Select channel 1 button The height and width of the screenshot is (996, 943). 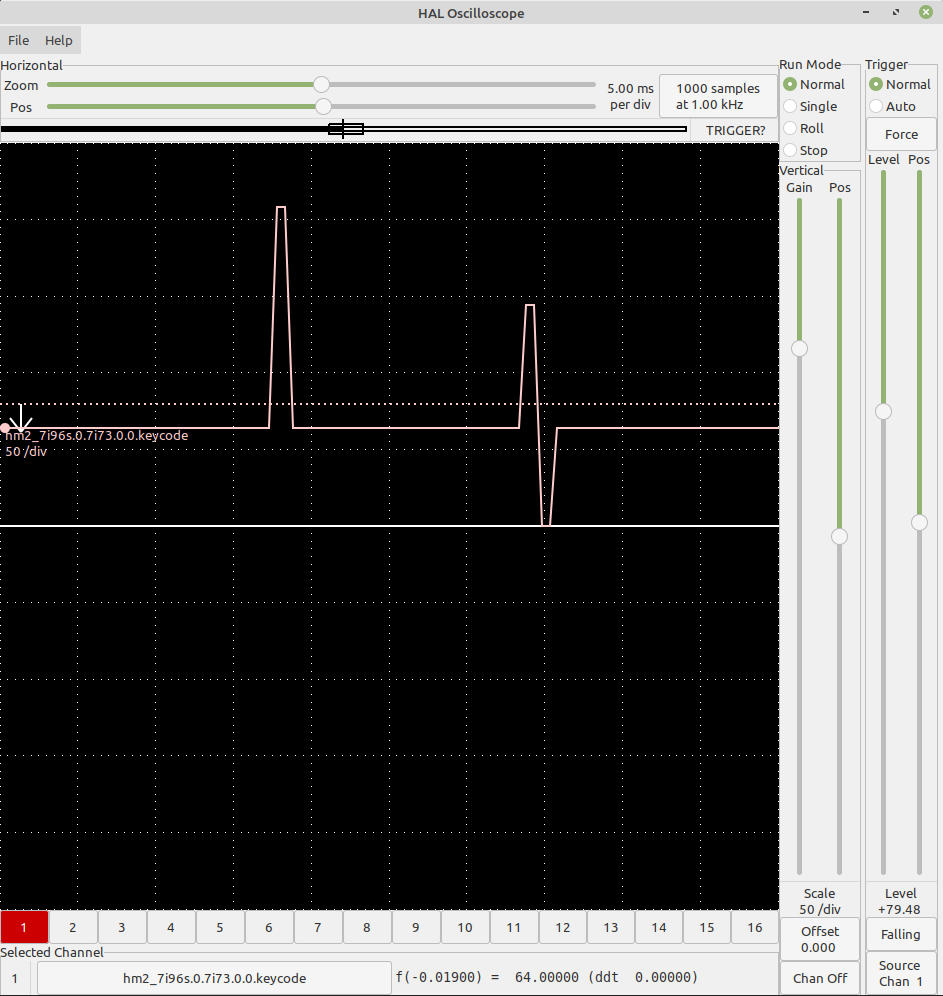pyautogui.click(x=24, y=927)
